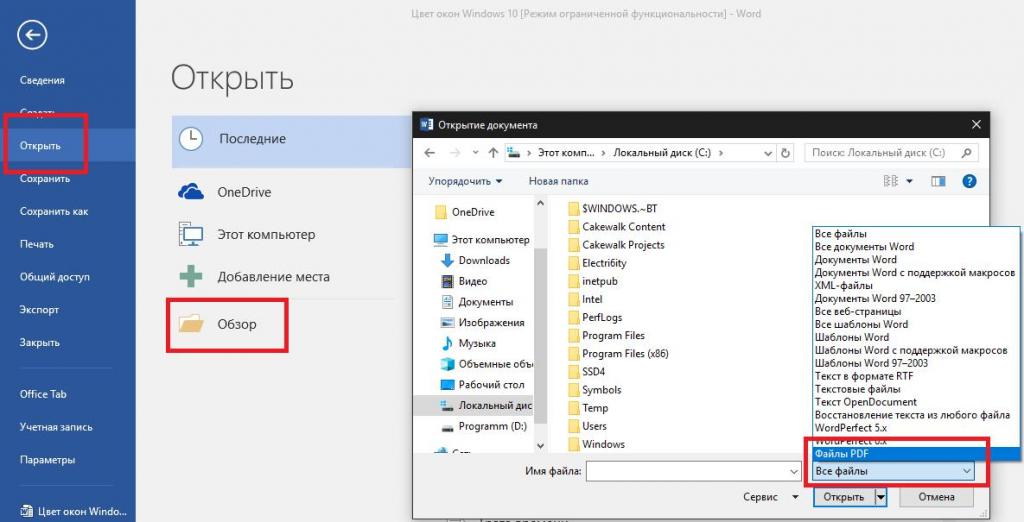This screenshot has width=1024, height=522.
Task: Choose Файлы PDF in the type list
Action: [x=916, y=453]
